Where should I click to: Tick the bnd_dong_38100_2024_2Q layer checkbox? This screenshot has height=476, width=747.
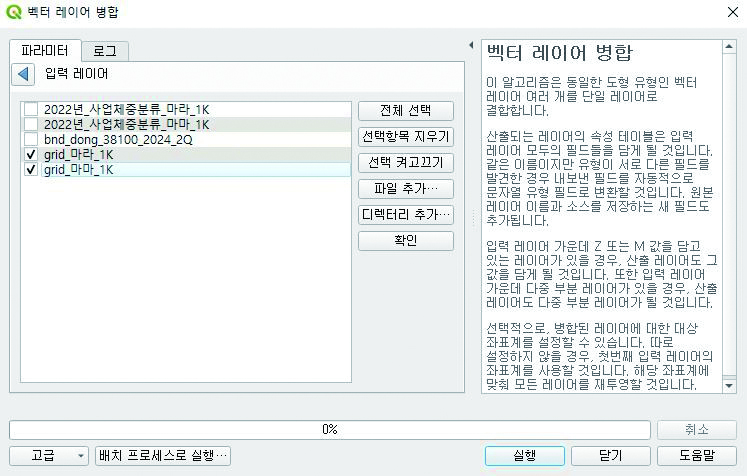pos(32,140)
